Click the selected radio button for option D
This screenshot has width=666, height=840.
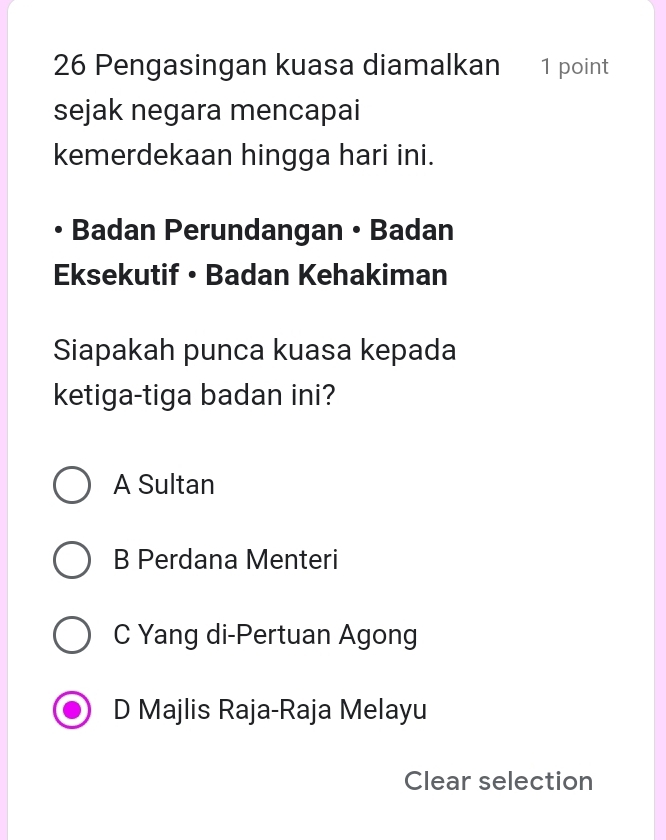[70, 711]
